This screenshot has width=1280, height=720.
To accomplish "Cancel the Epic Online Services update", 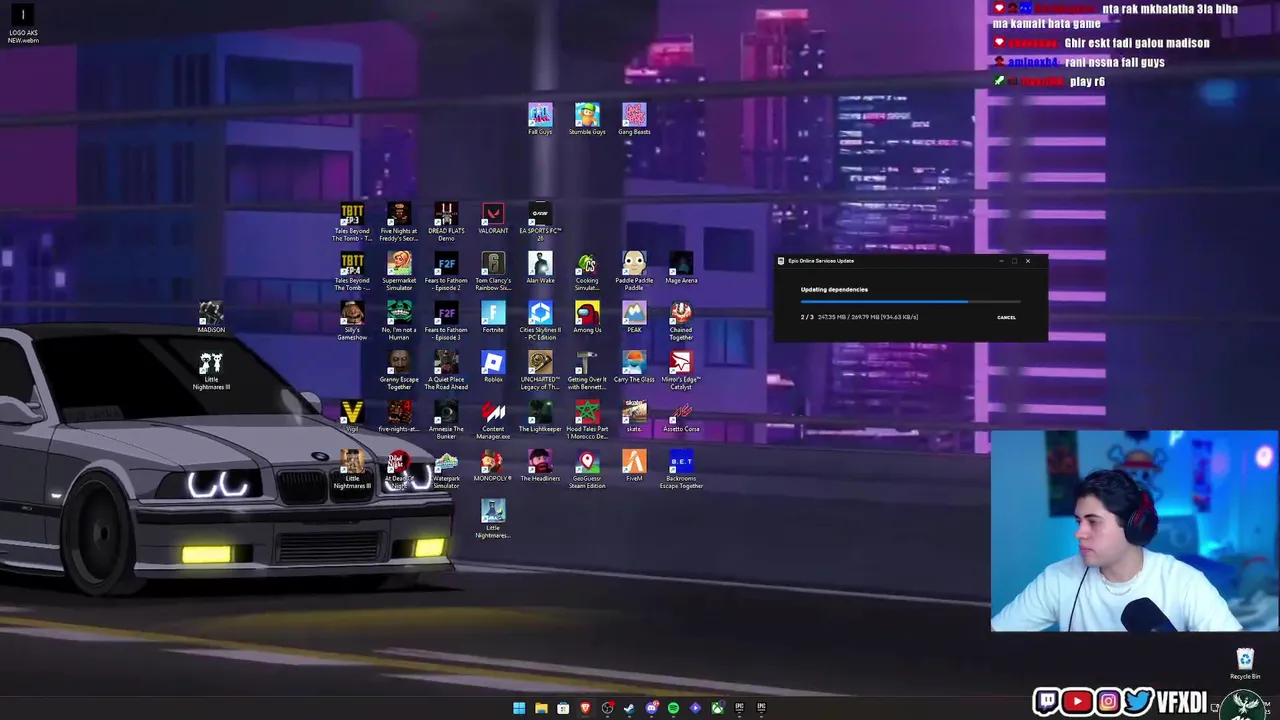I will (x=1006, y=317).
